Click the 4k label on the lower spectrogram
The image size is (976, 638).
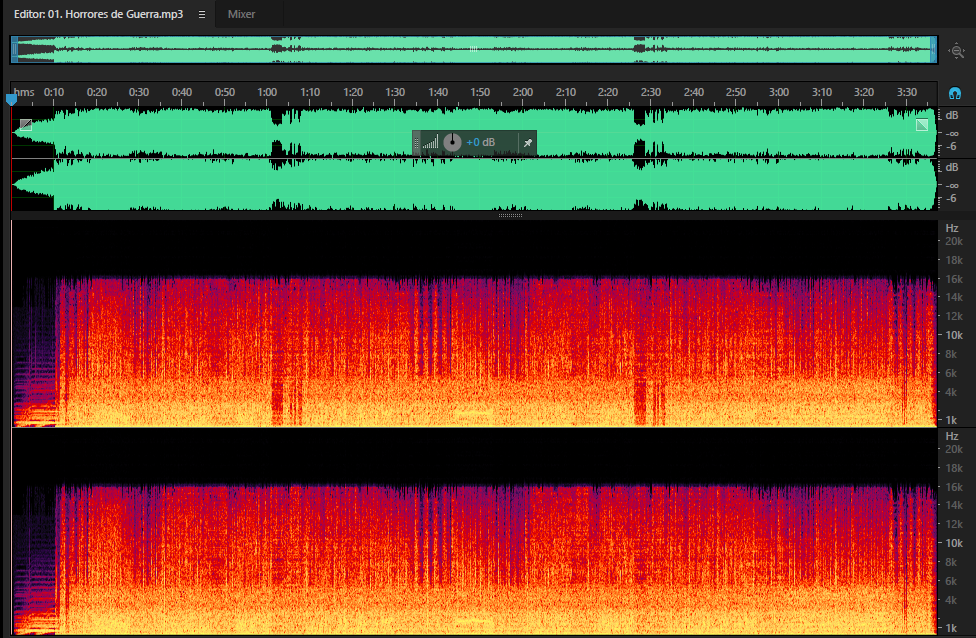(x=951, y=600)
